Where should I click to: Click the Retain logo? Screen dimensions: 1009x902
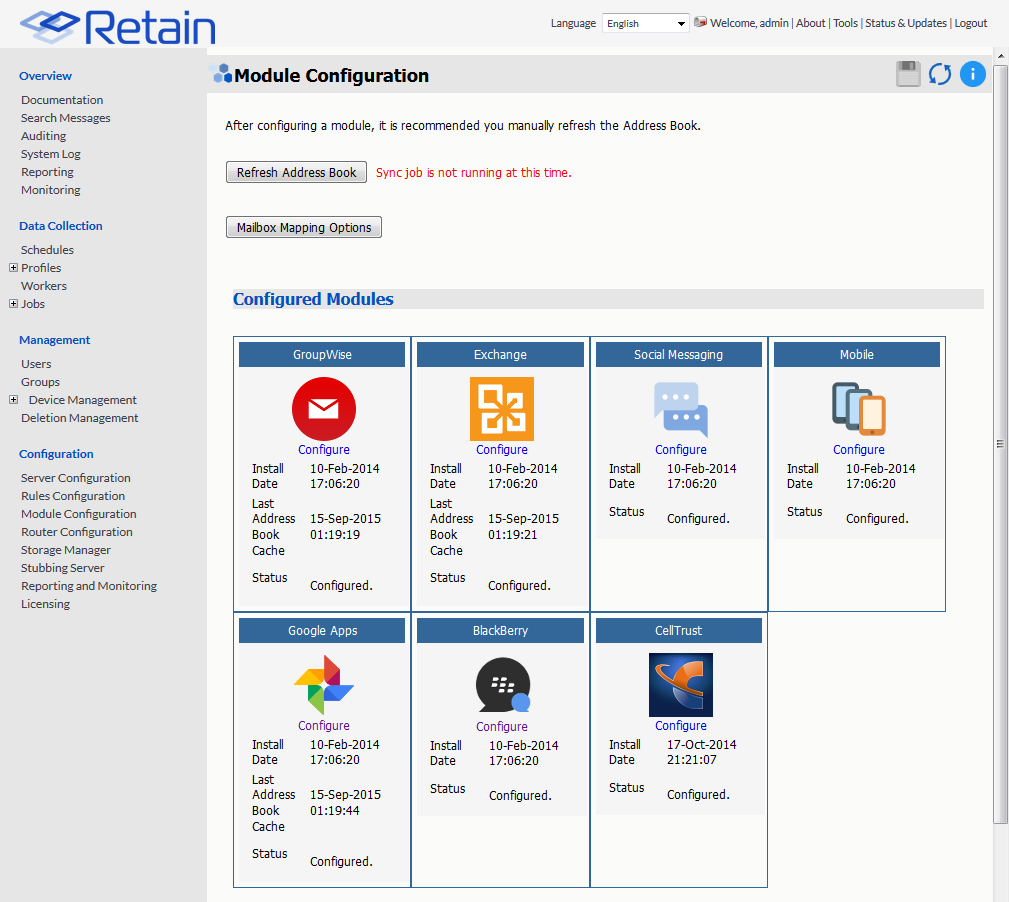point(117,28)
